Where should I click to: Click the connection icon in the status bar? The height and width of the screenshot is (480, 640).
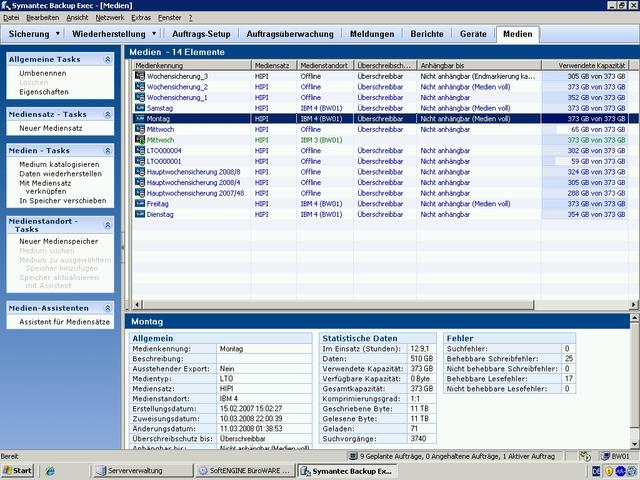click(586, 456)
